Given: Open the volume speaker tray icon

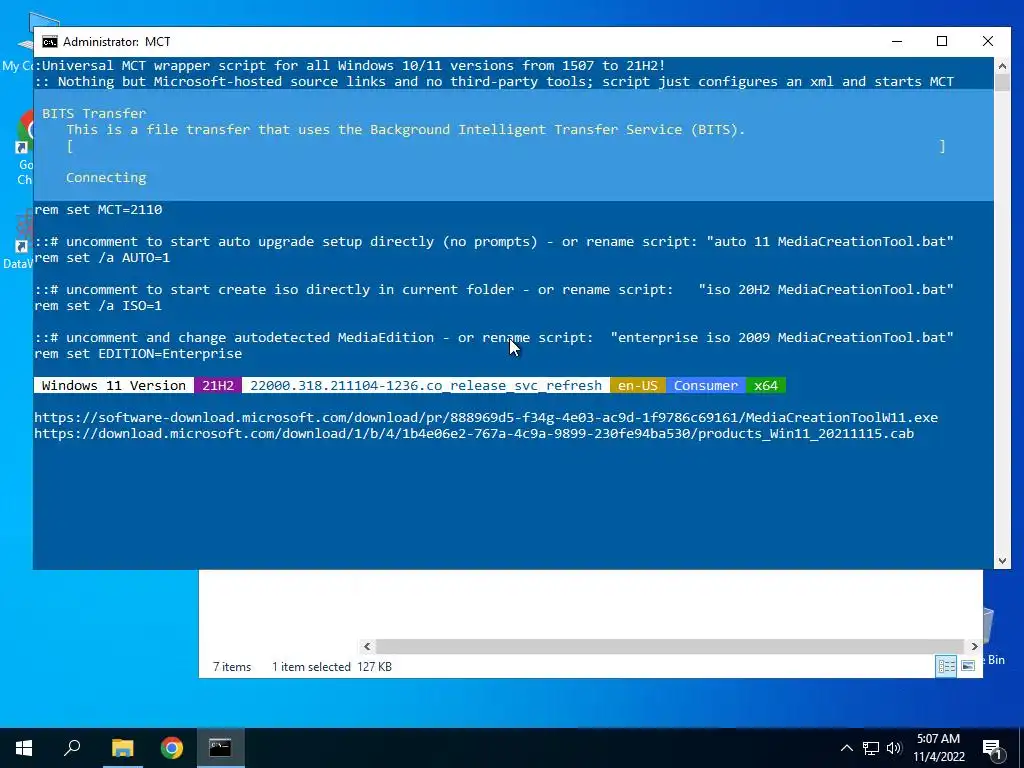Looking at the screenshot, I should [894, 748].
